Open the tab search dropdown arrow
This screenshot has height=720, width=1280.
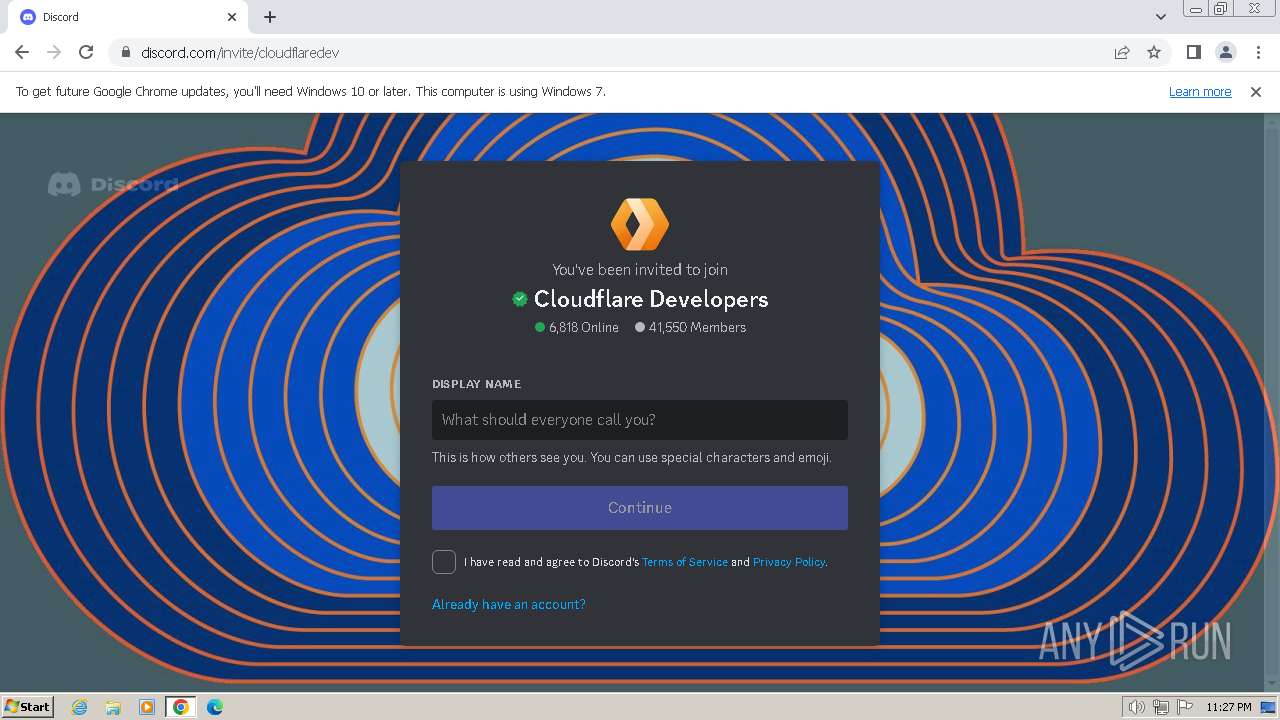1160,16
